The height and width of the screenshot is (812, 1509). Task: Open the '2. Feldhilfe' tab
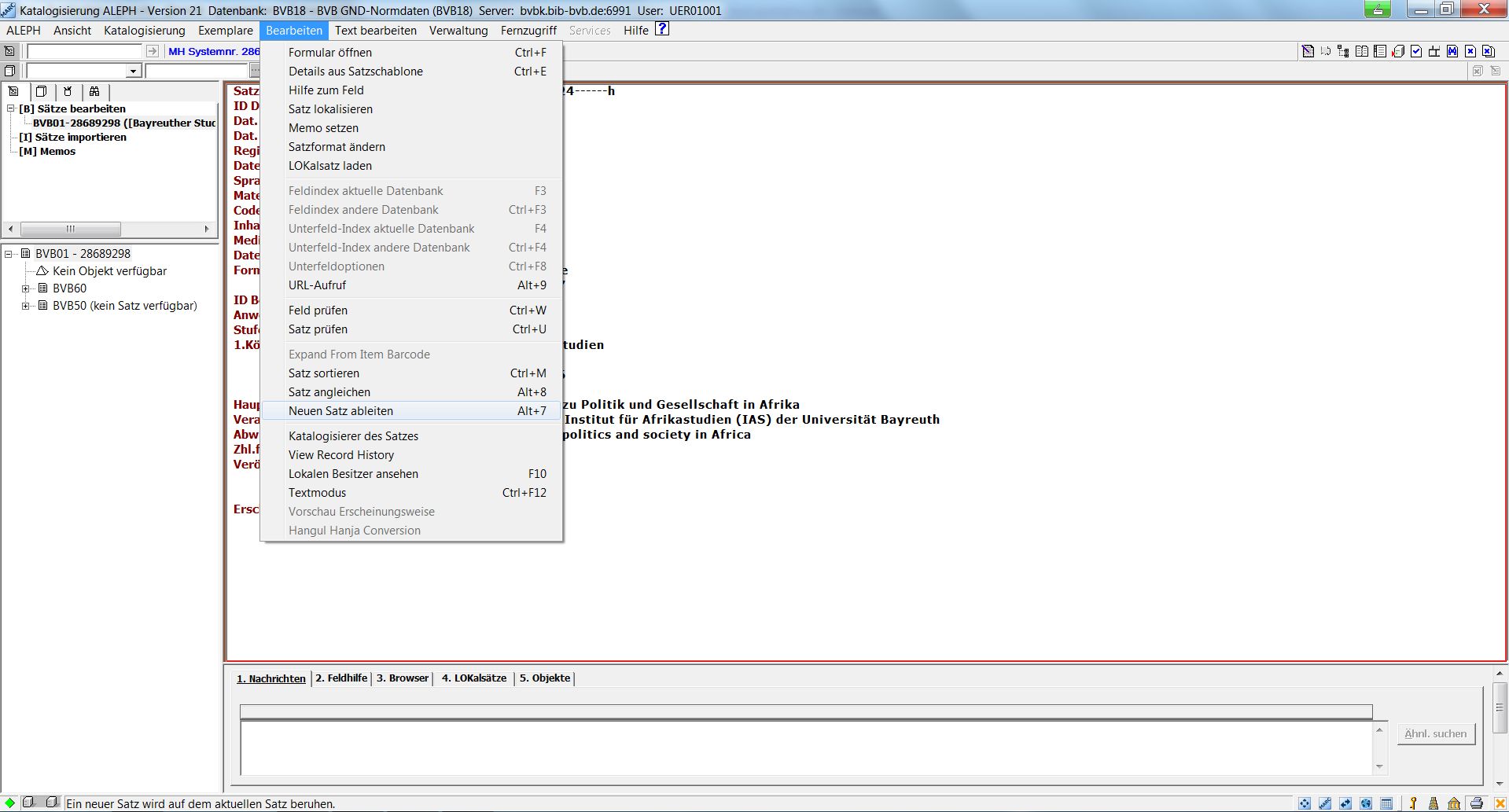pos(341,678)
